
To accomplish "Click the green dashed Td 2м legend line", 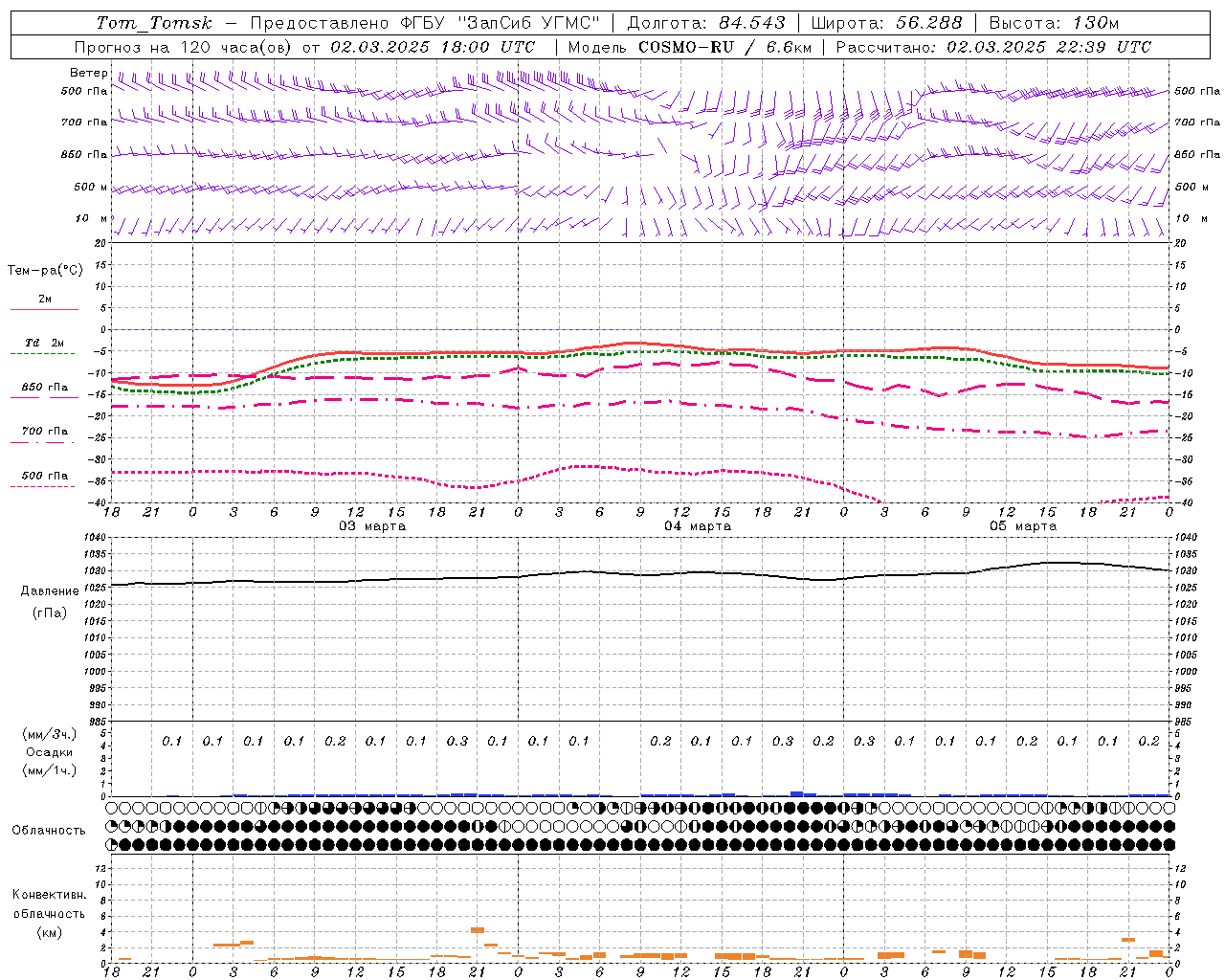I will [42, 353].
